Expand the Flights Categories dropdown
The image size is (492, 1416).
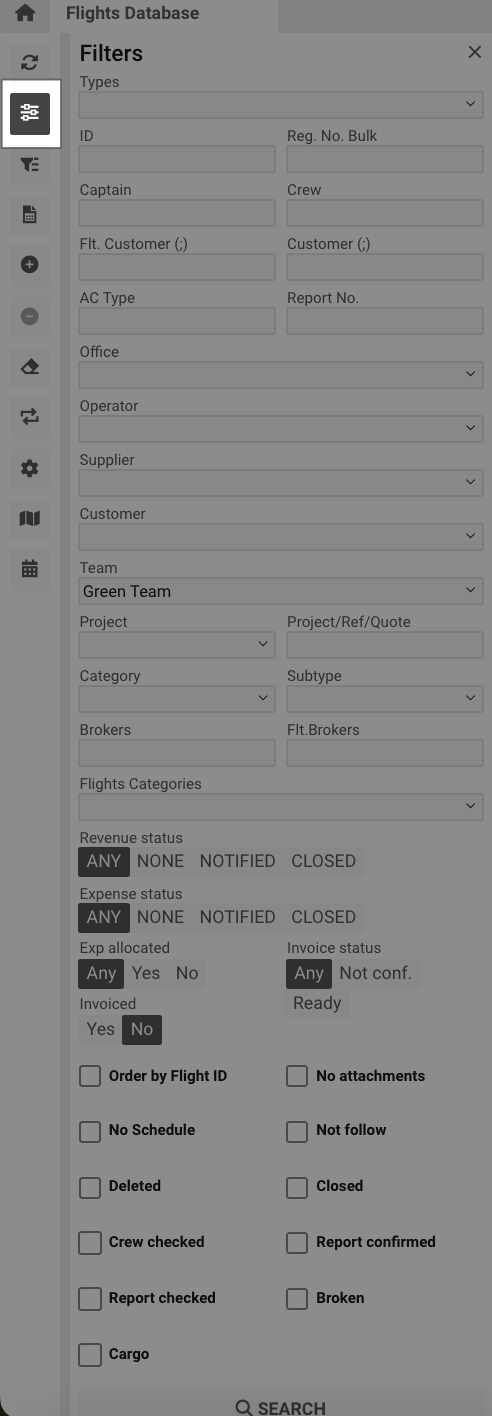[281, 807]
